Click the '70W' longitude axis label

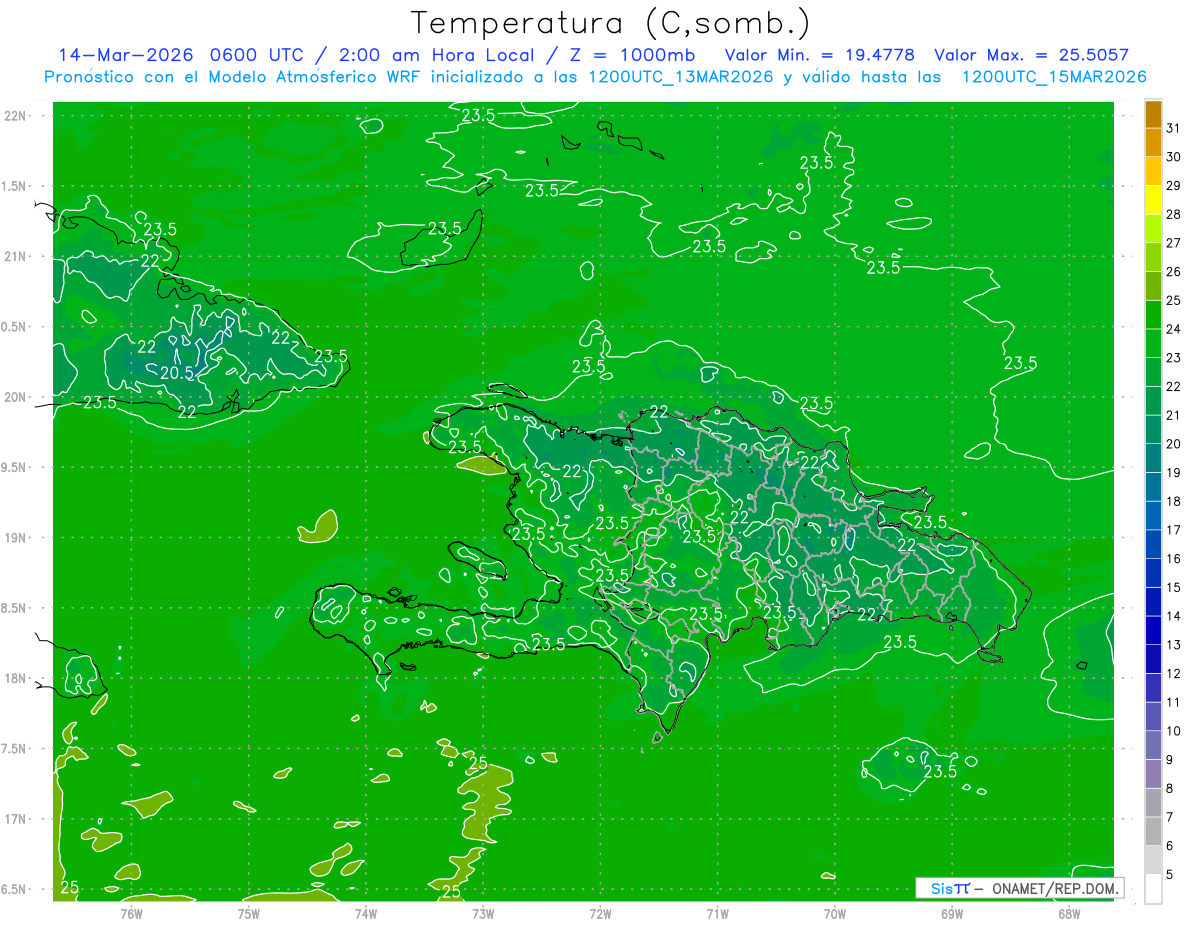pyautogui.click(x=834, y=913)
